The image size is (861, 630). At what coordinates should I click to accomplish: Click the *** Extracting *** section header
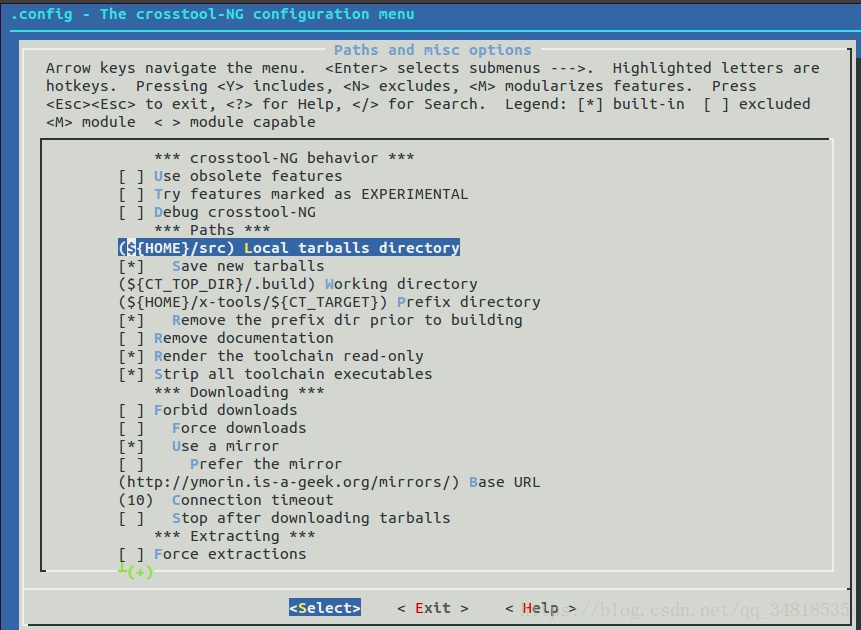(234, 536)
